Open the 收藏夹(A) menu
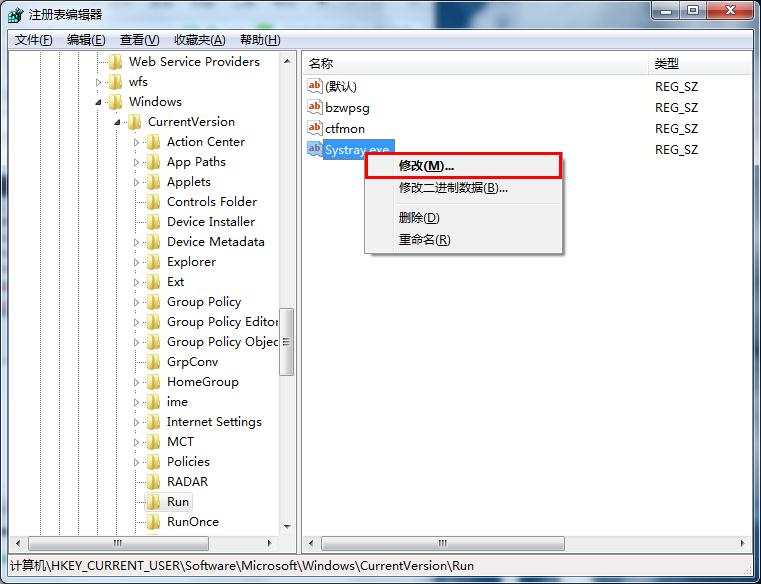Image resolution: width=761 pixels, height=584 pixels. [x=199, y=40]
